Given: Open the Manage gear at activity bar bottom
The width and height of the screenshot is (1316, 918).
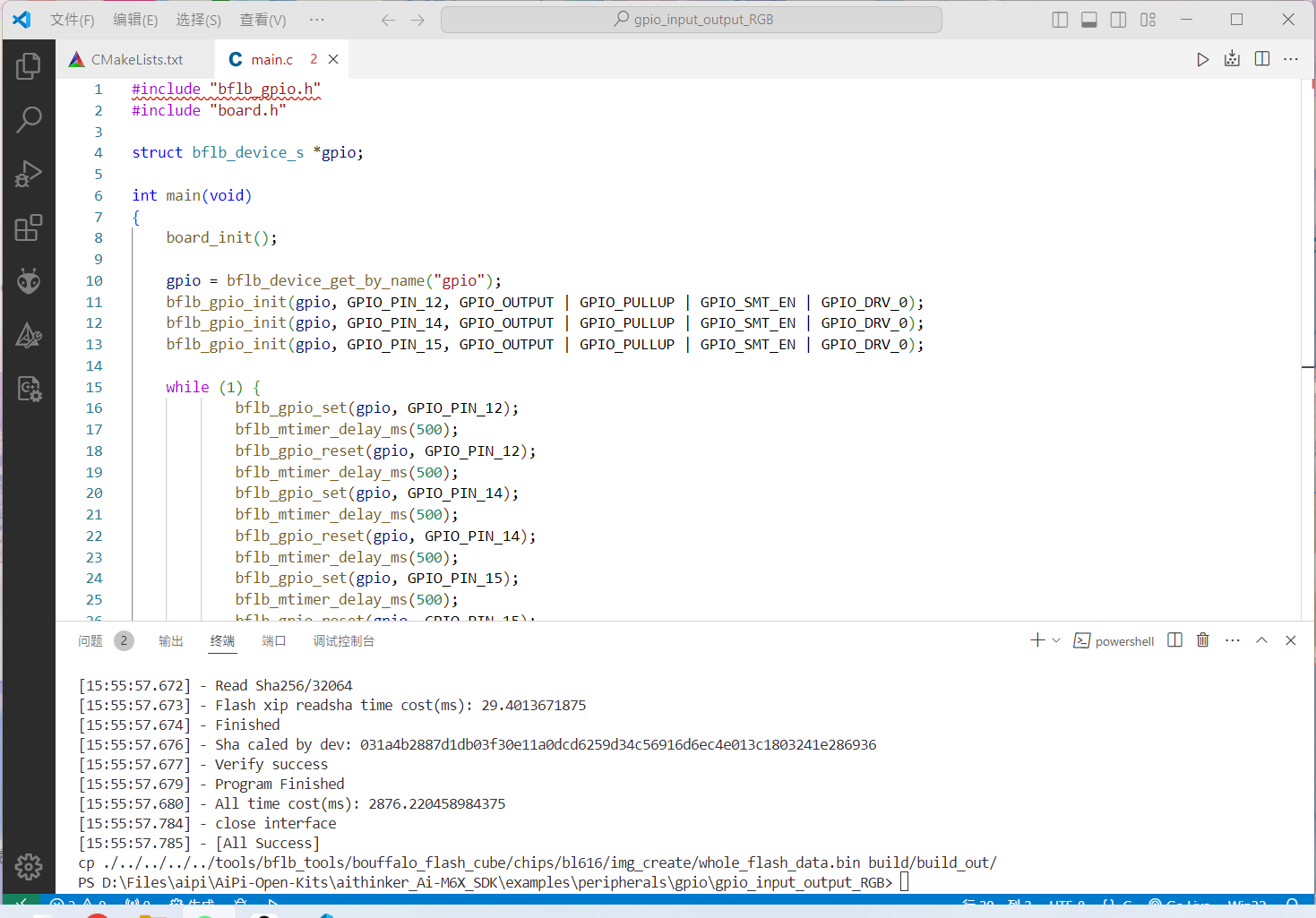Looking at the screenshot, I should (29, 866).
